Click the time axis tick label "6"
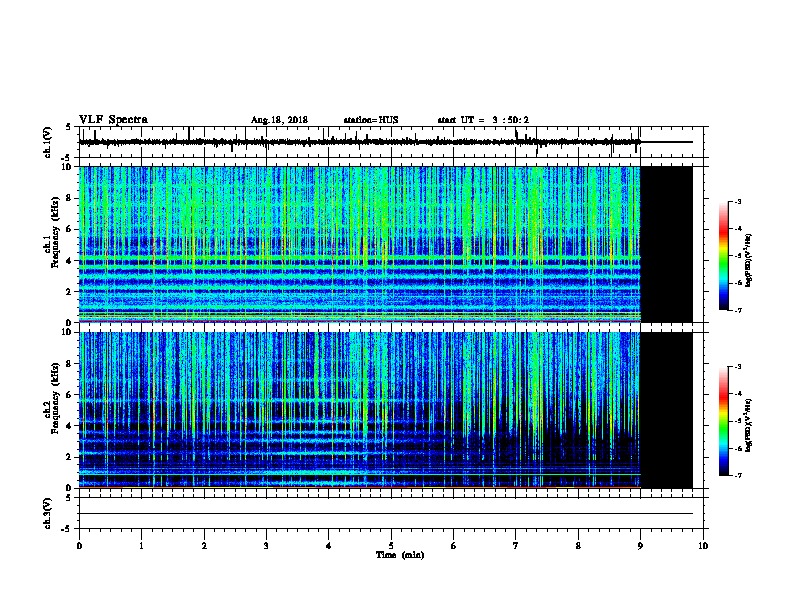The height and width of the screenshot is (612, 792). pos(453,546)
